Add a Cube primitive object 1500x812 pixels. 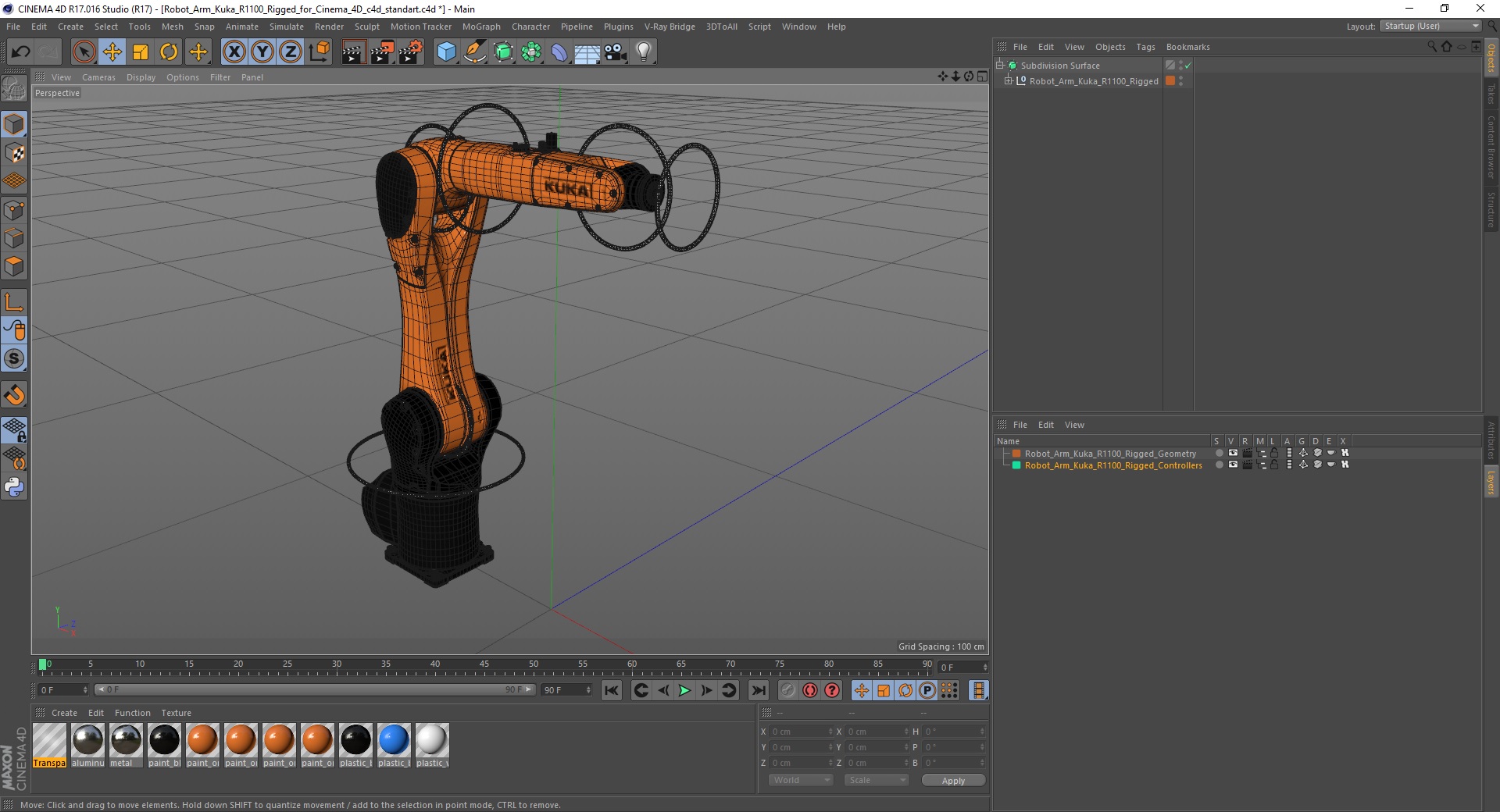coord(446,52)
